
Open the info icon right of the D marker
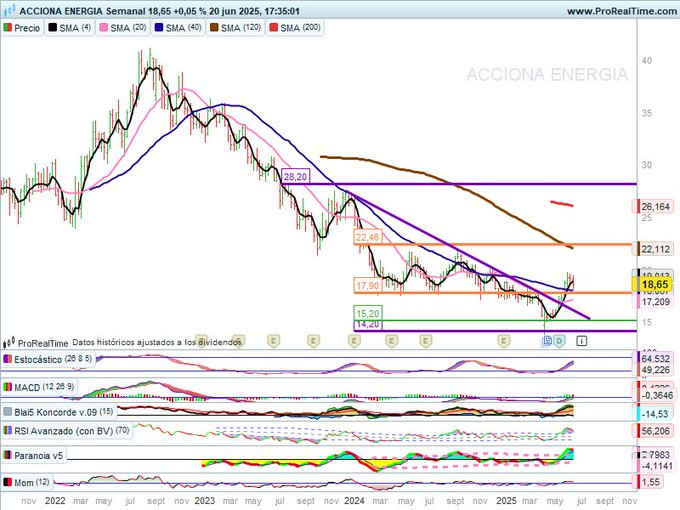click(582, 341)
